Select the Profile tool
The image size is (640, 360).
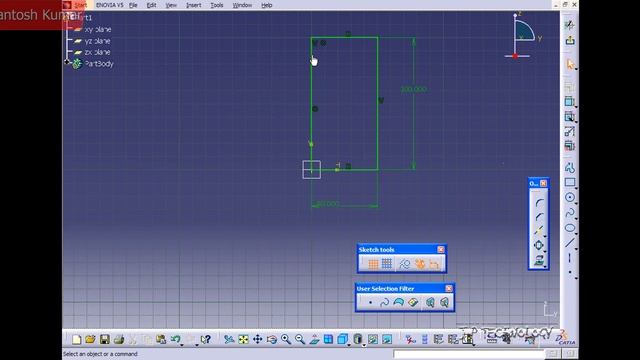coord(570,167)
